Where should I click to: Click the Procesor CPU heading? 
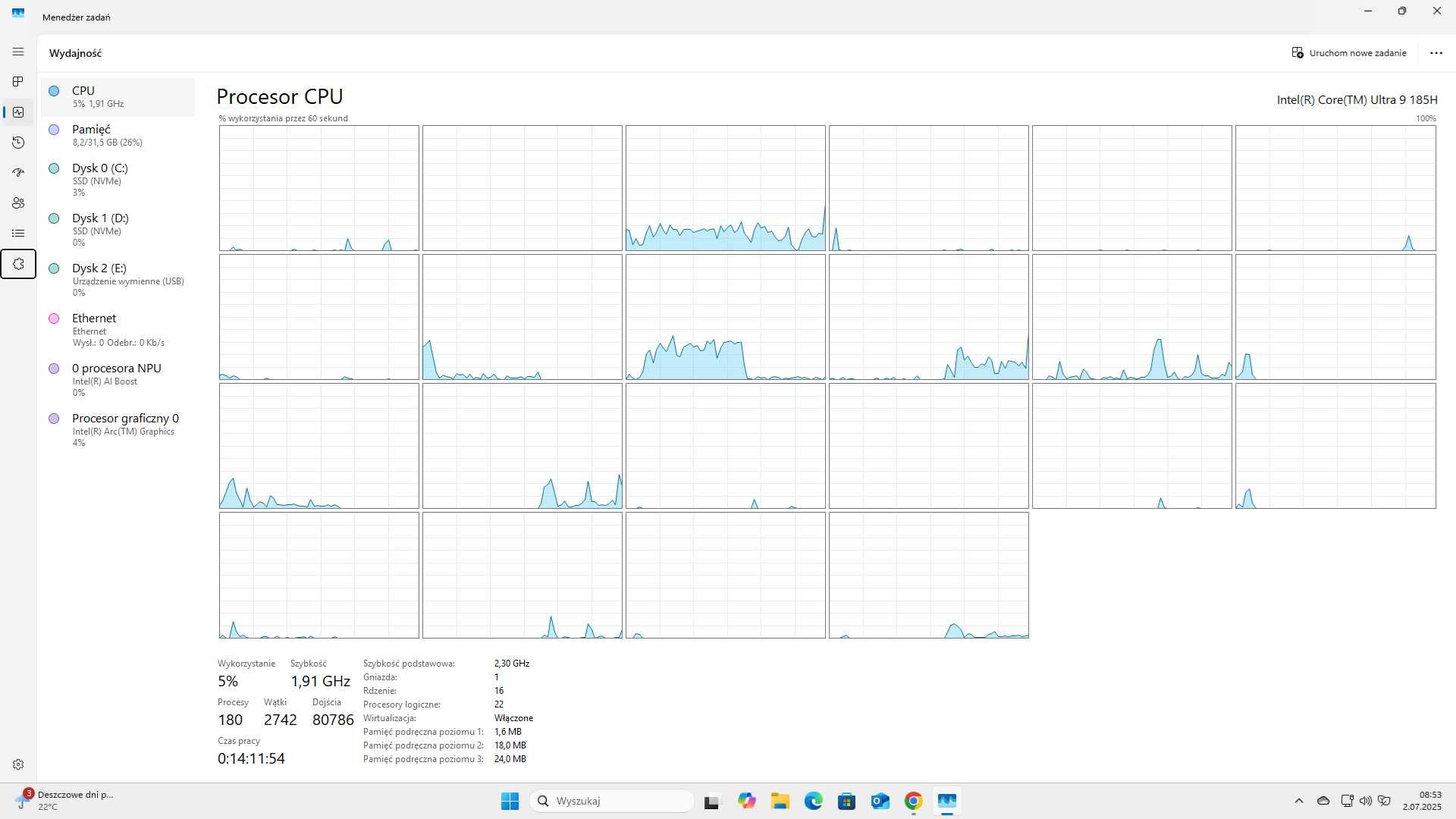click(280, 96)
